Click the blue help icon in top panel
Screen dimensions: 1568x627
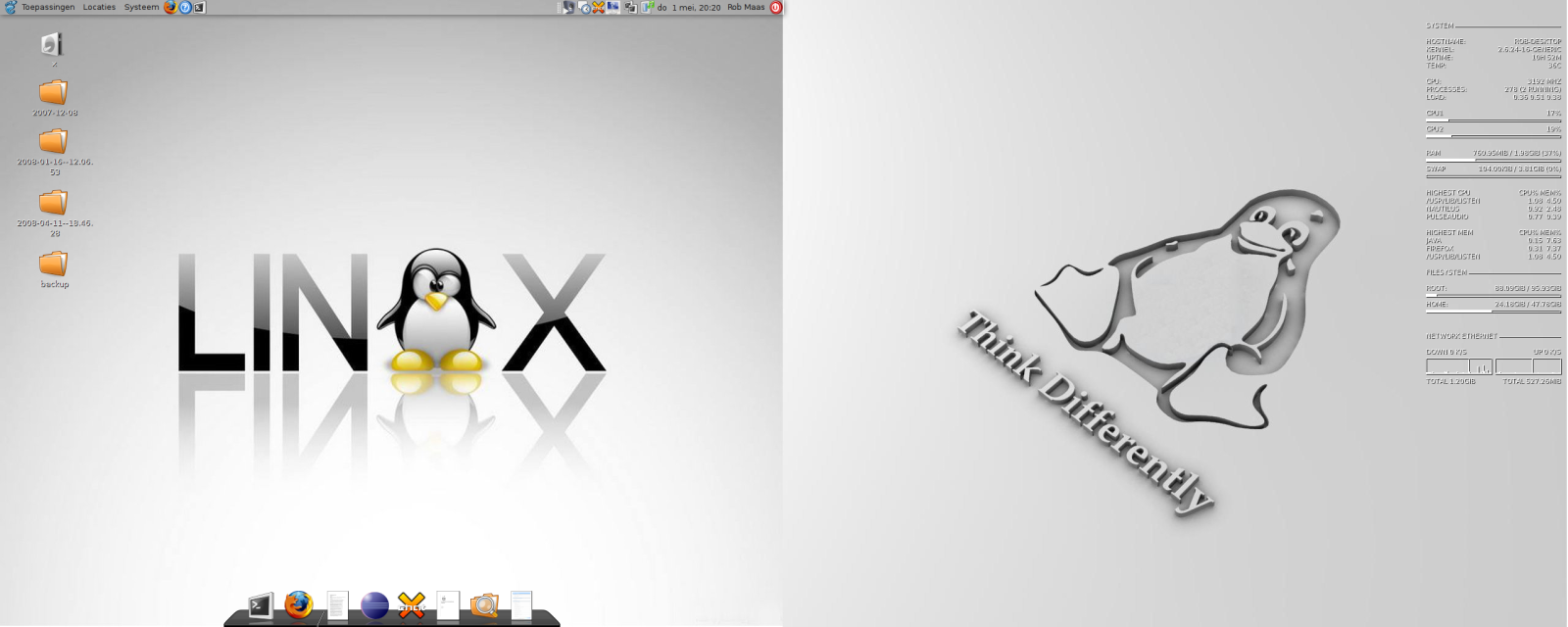click(x=185, y=7)
